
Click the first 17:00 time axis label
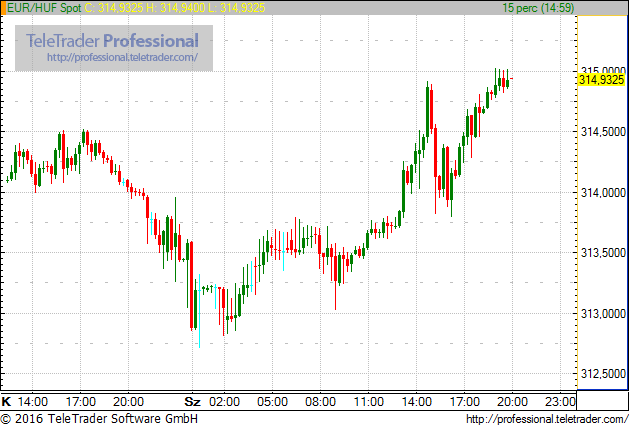[81, 402]
